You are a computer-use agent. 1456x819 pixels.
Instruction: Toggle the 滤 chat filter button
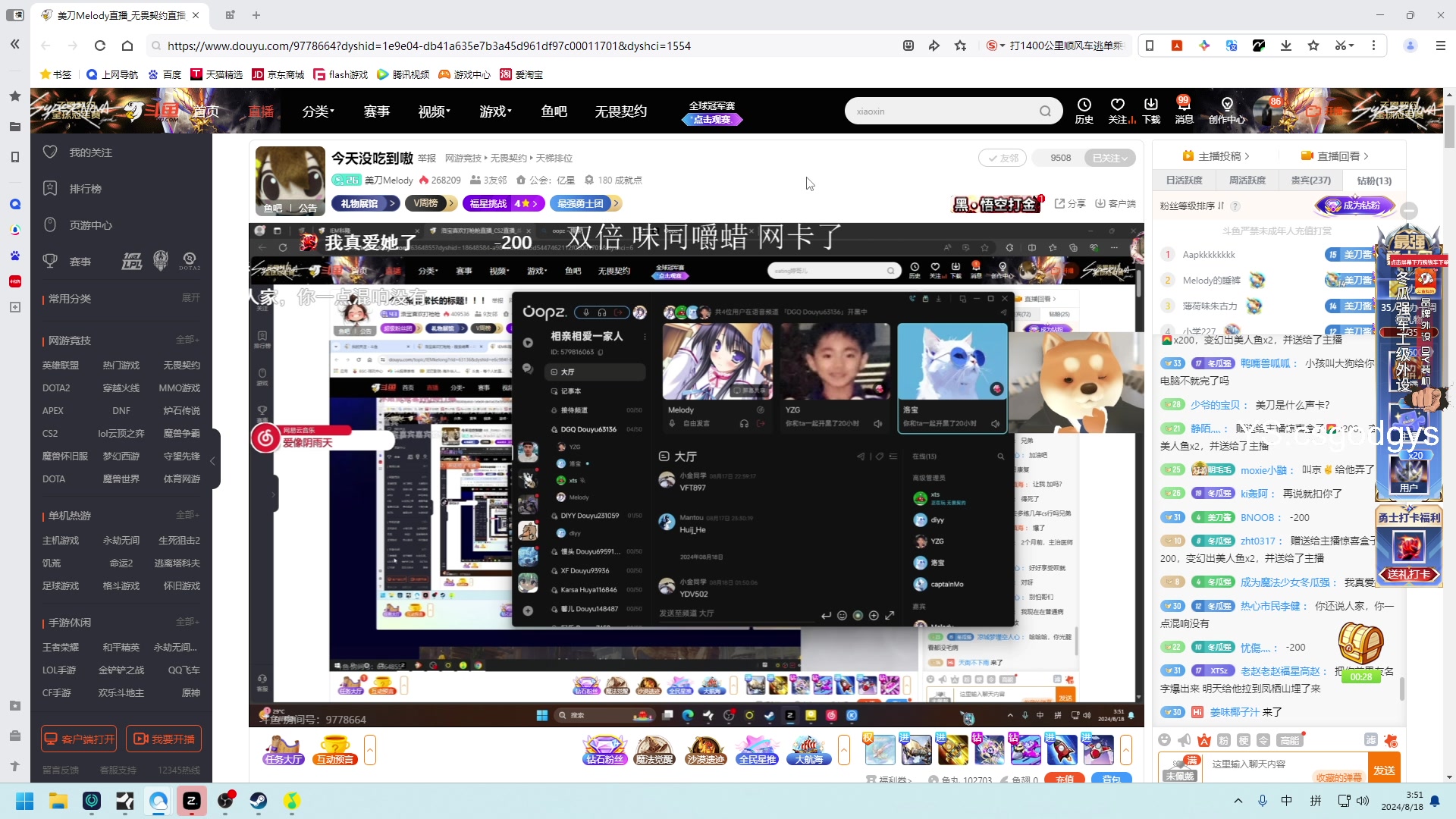click(1370, 740)
